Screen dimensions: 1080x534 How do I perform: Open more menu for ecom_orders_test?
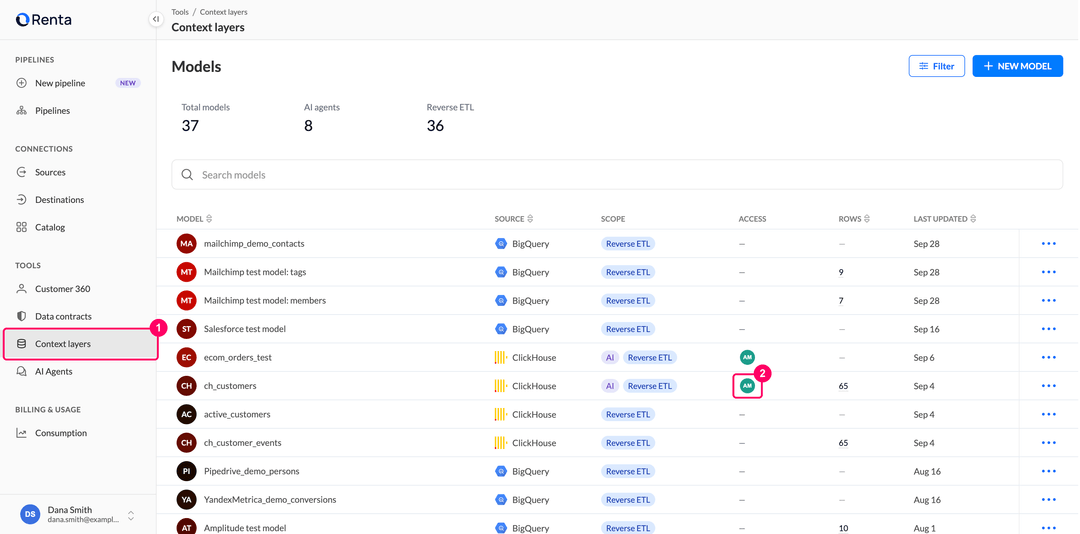[x=1049, y=358]
